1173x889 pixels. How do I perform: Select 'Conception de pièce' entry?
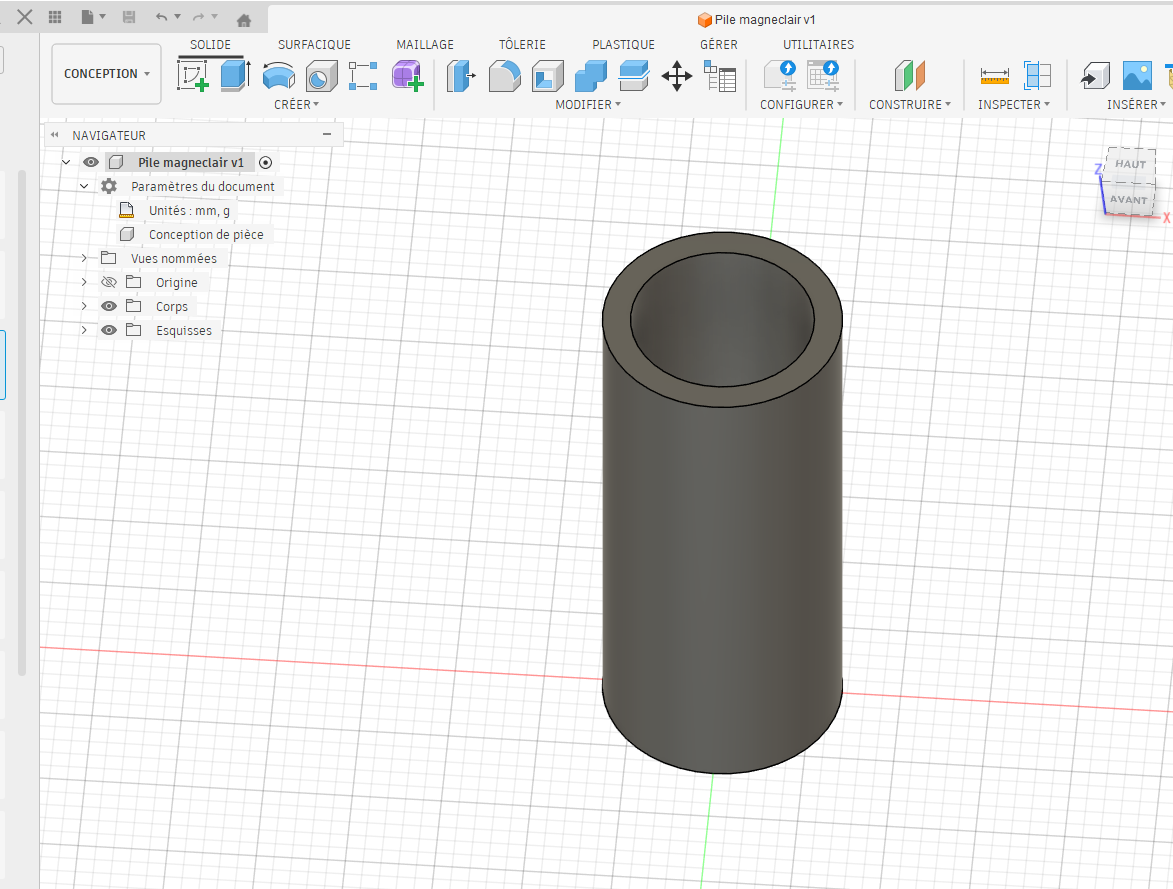pyautogui.click(x=206, y=234)
